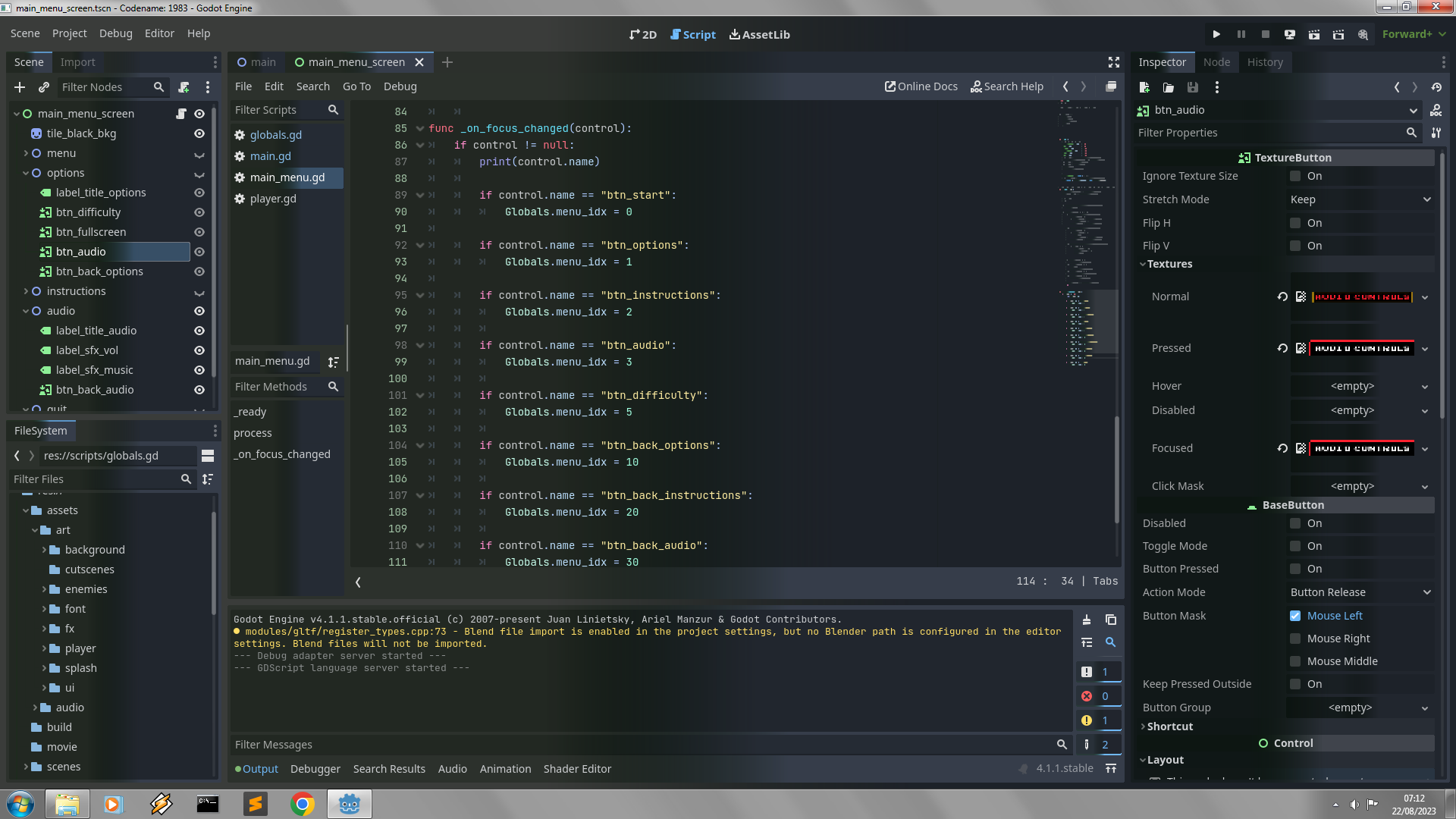
Task: Open the Debug menu in the script editor
Action: point(400,86)
